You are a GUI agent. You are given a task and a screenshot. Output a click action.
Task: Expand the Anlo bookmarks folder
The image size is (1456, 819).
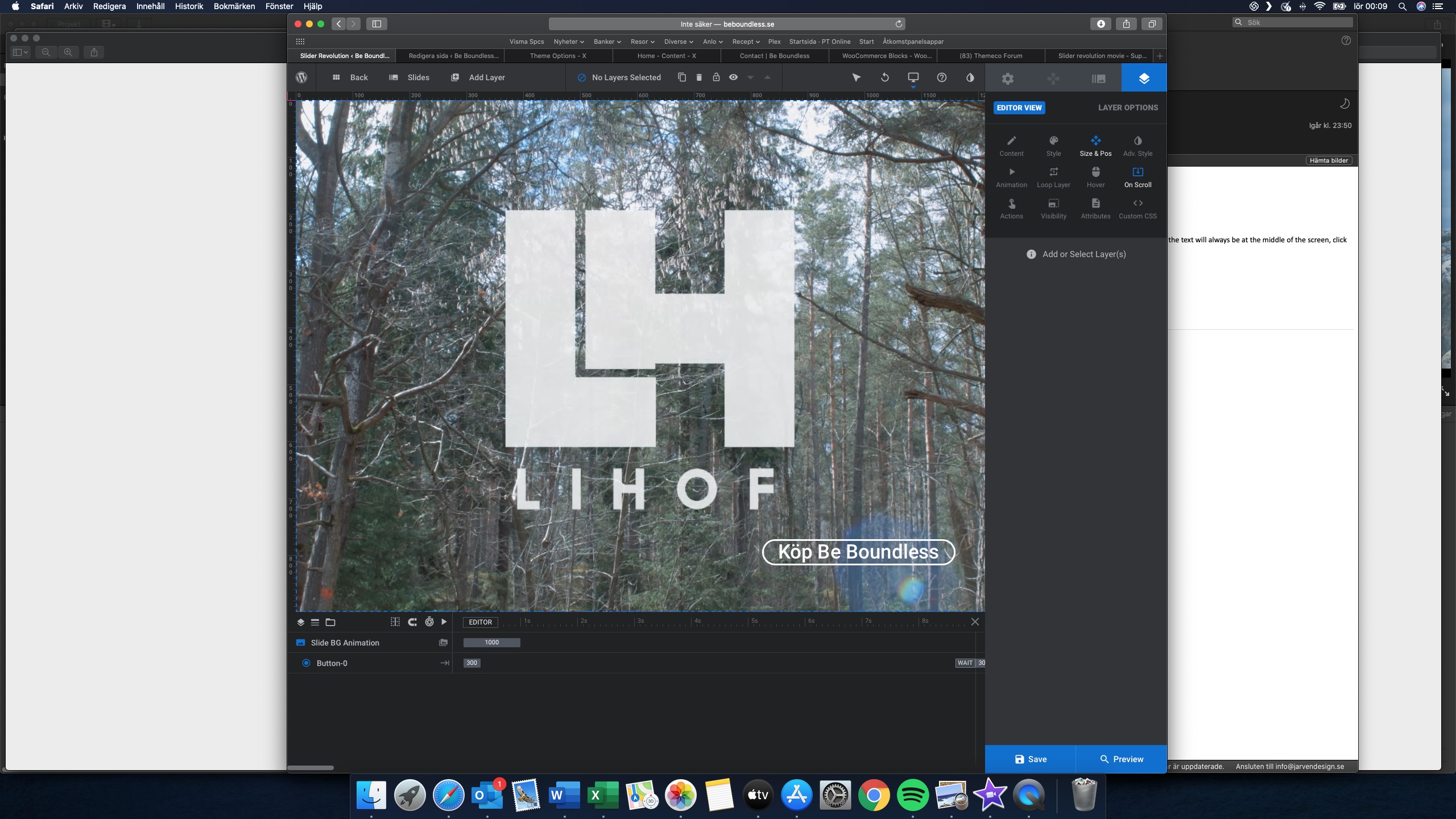point(713,42)
